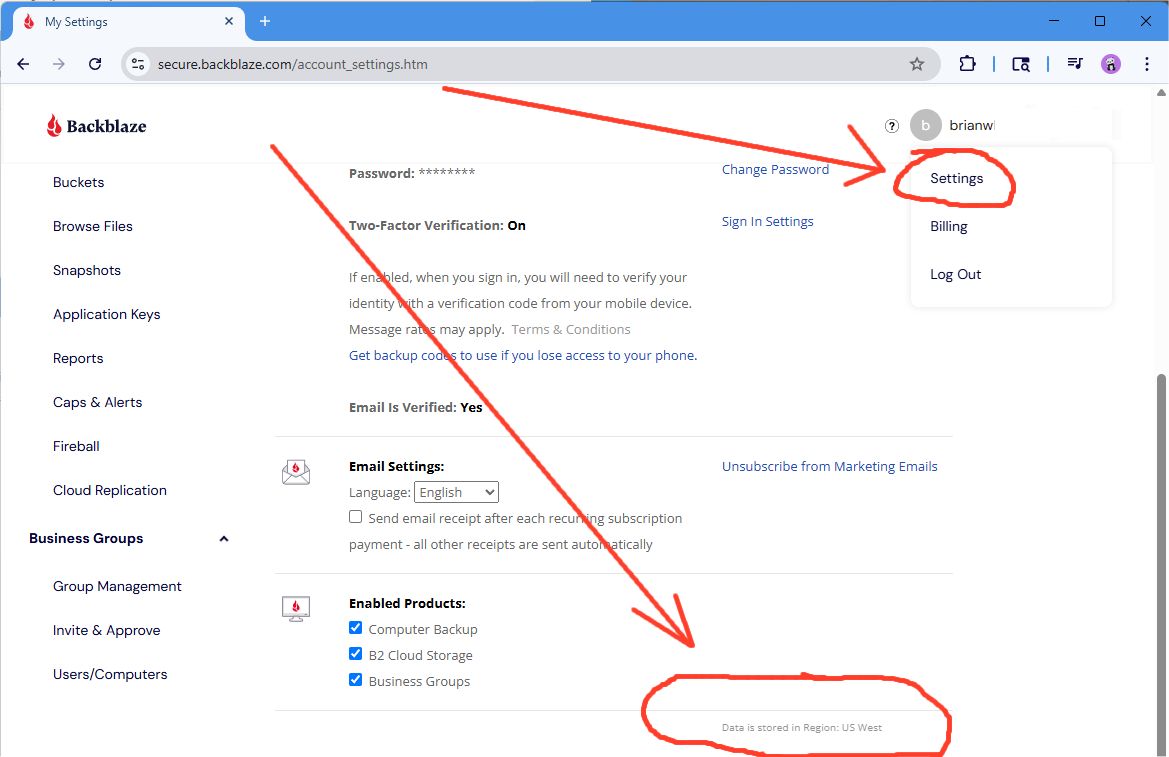Open the help question mark icon

pyautogui.click(x=892, y=126)
